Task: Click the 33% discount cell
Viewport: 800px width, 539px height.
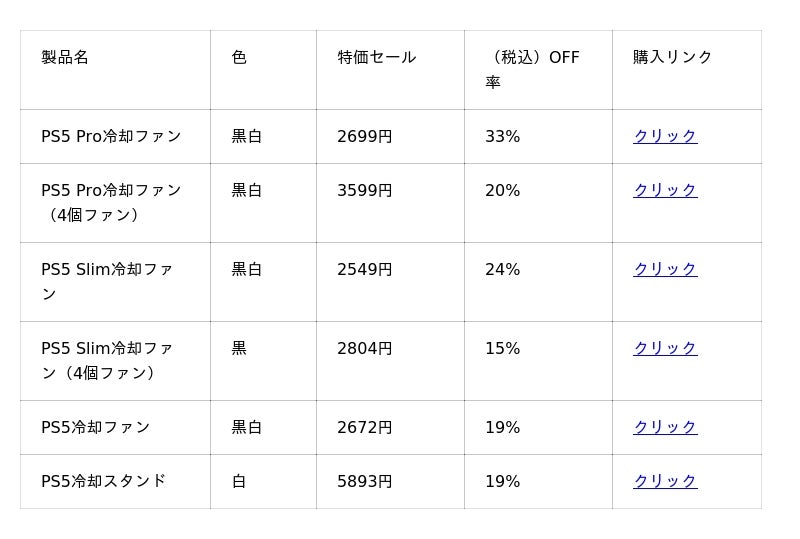Action: [502, 136]
